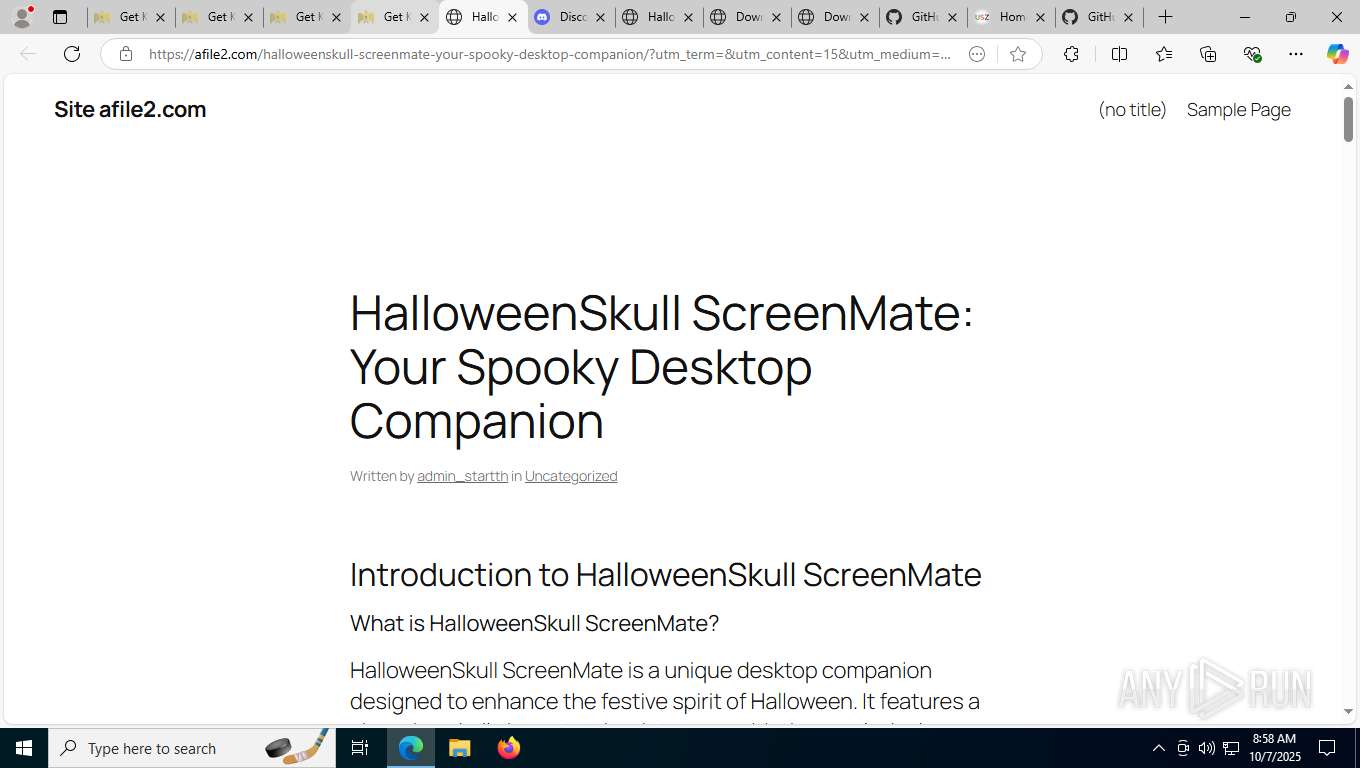This screenshot has width=1360, height=768.
Task: Adjust volume via speaker tray icon
Action: pos(1207,748)
